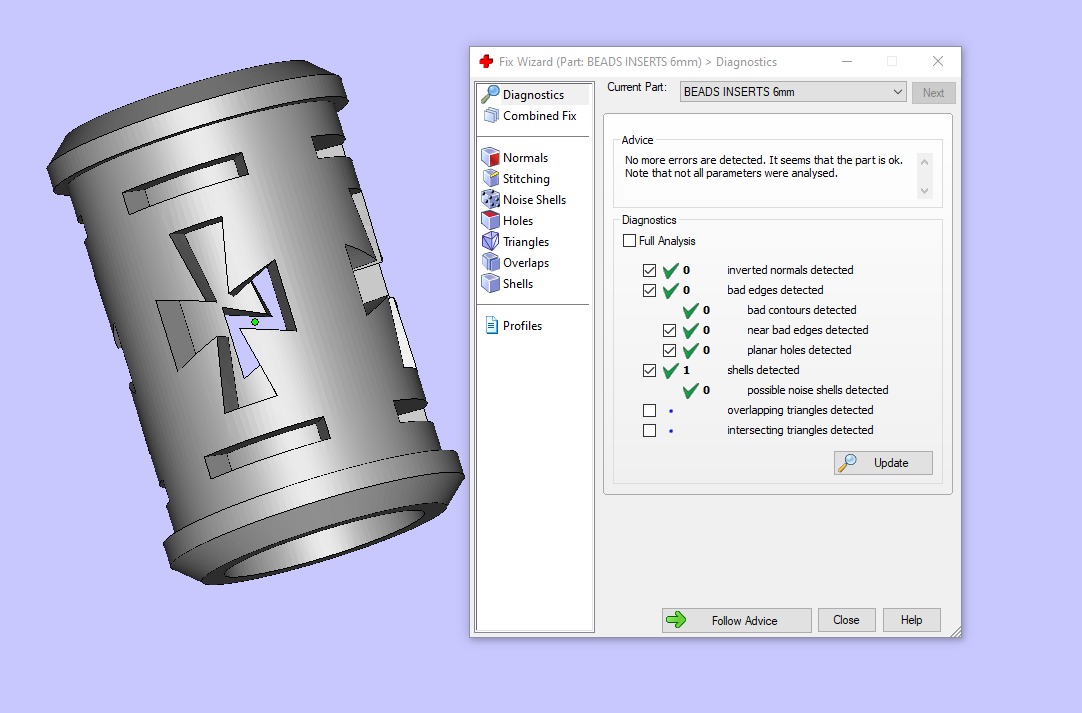The width and height of the screenshot is (1082, 713).
Task: Switch to the Triangles page label
Action: (x=526, y=242)
